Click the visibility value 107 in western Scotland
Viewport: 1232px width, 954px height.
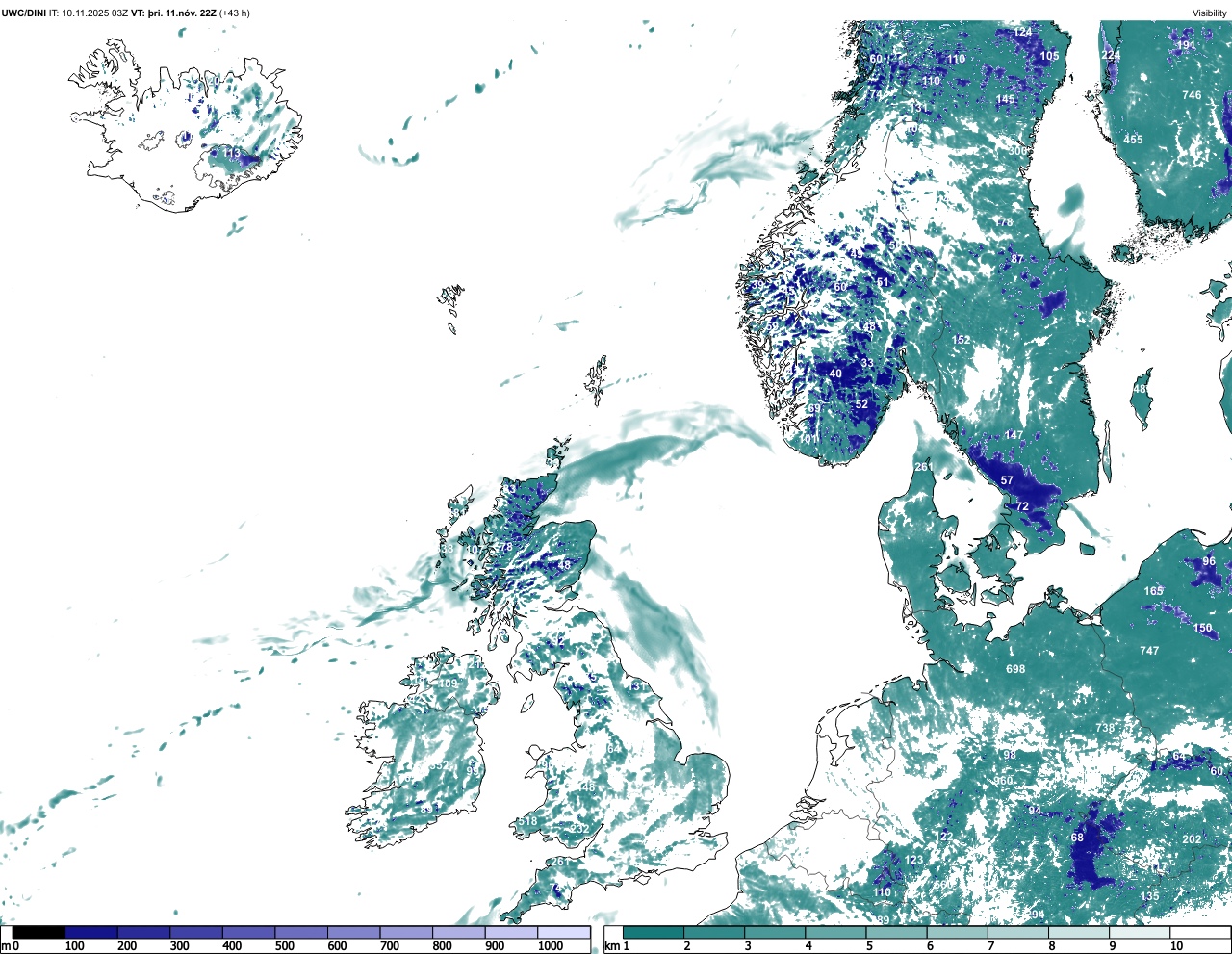[475, 550]
